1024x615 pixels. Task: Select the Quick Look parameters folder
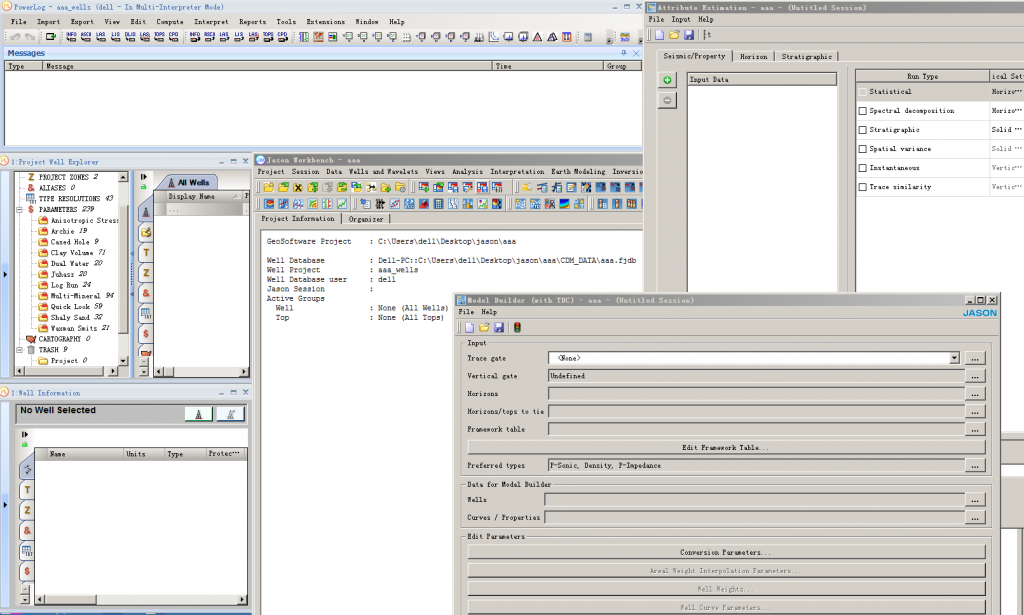[x=71, y=306]
